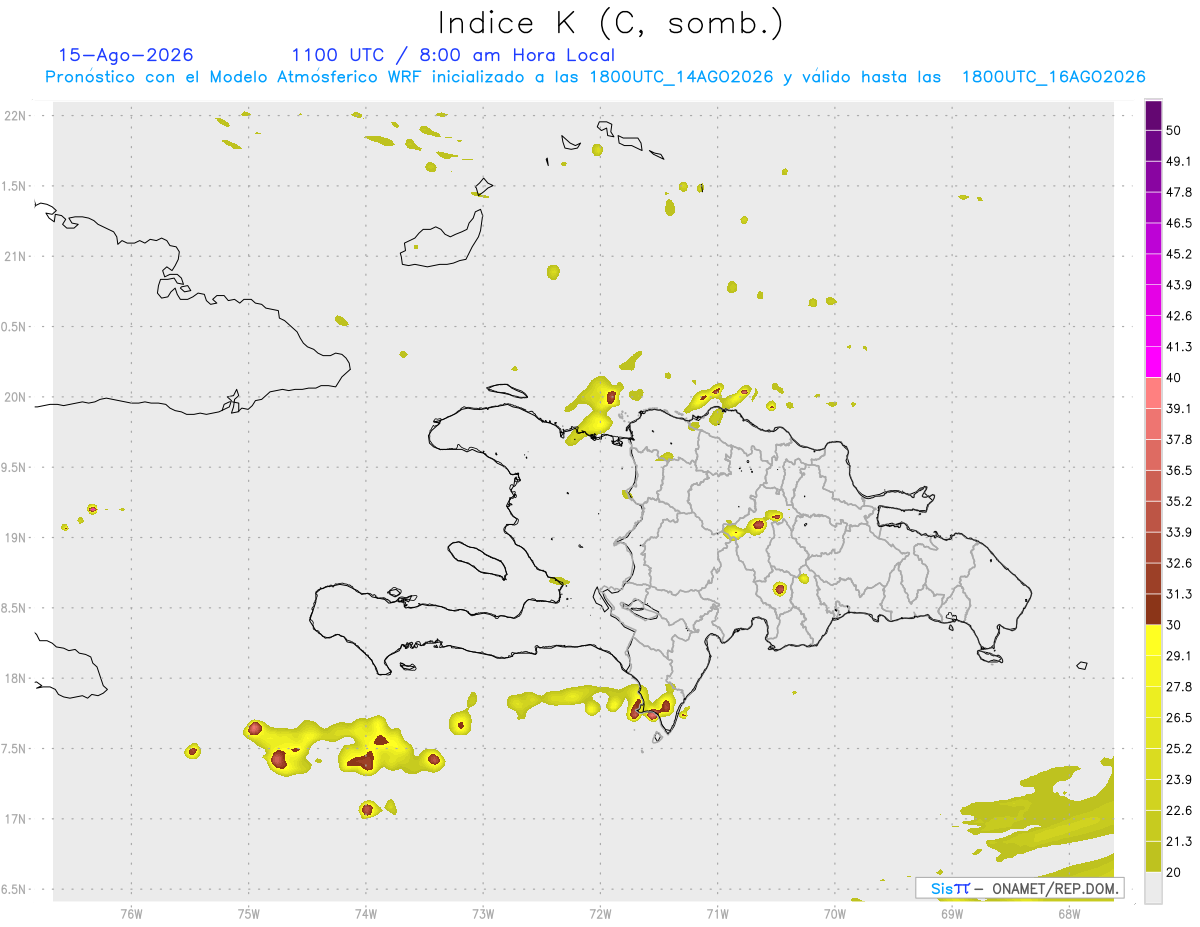1200x927 pixels.
Task: Click the "20" color bar value
Action: pos(1174,872)
